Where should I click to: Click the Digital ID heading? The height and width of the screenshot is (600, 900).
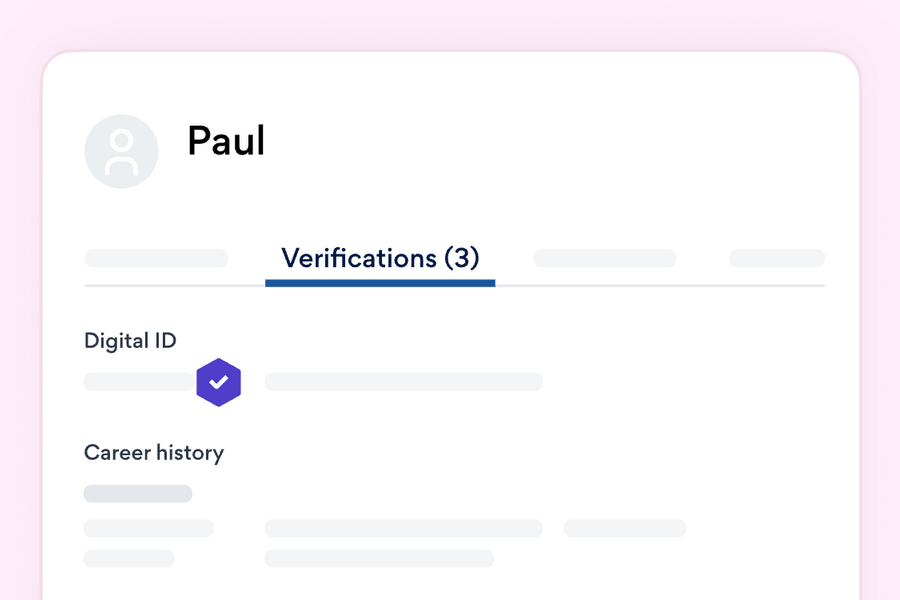click(130, 341)
